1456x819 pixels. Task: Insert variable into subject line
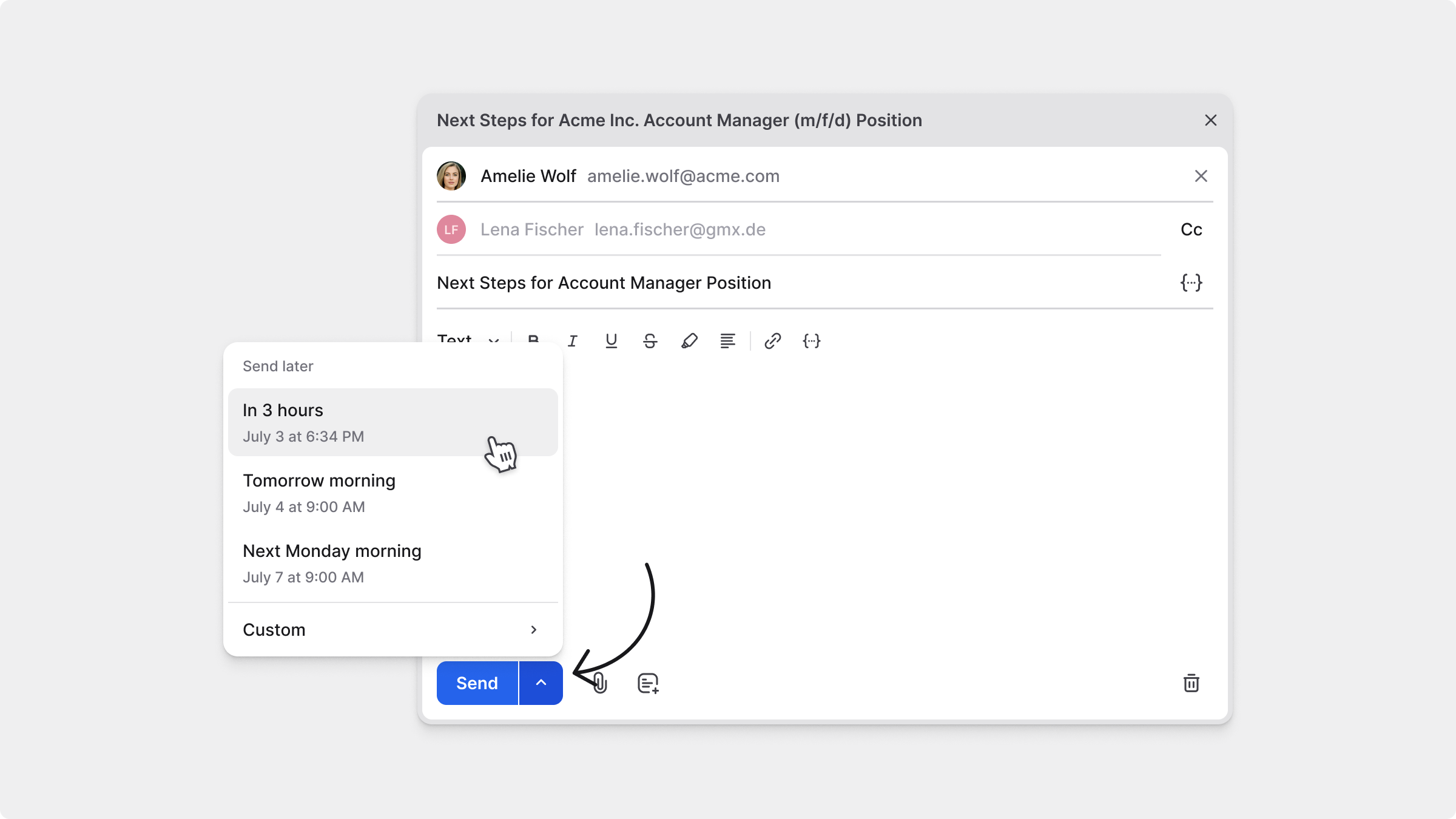(1191, 283)
